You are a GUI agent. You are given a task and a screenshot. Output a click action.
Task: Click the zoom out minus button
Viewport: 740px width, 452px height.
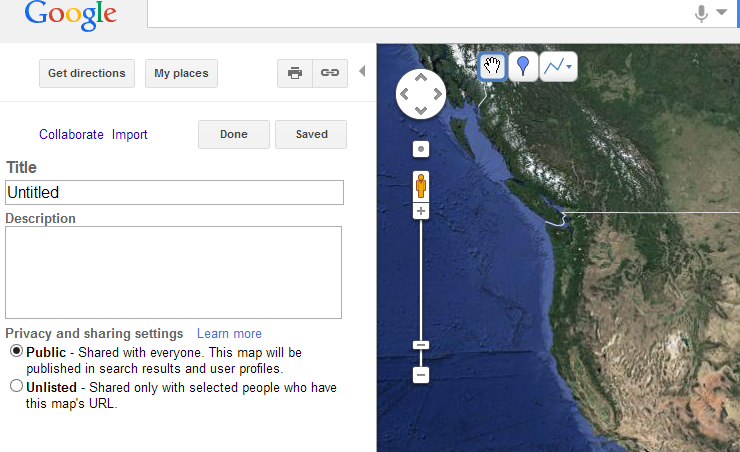421,375
